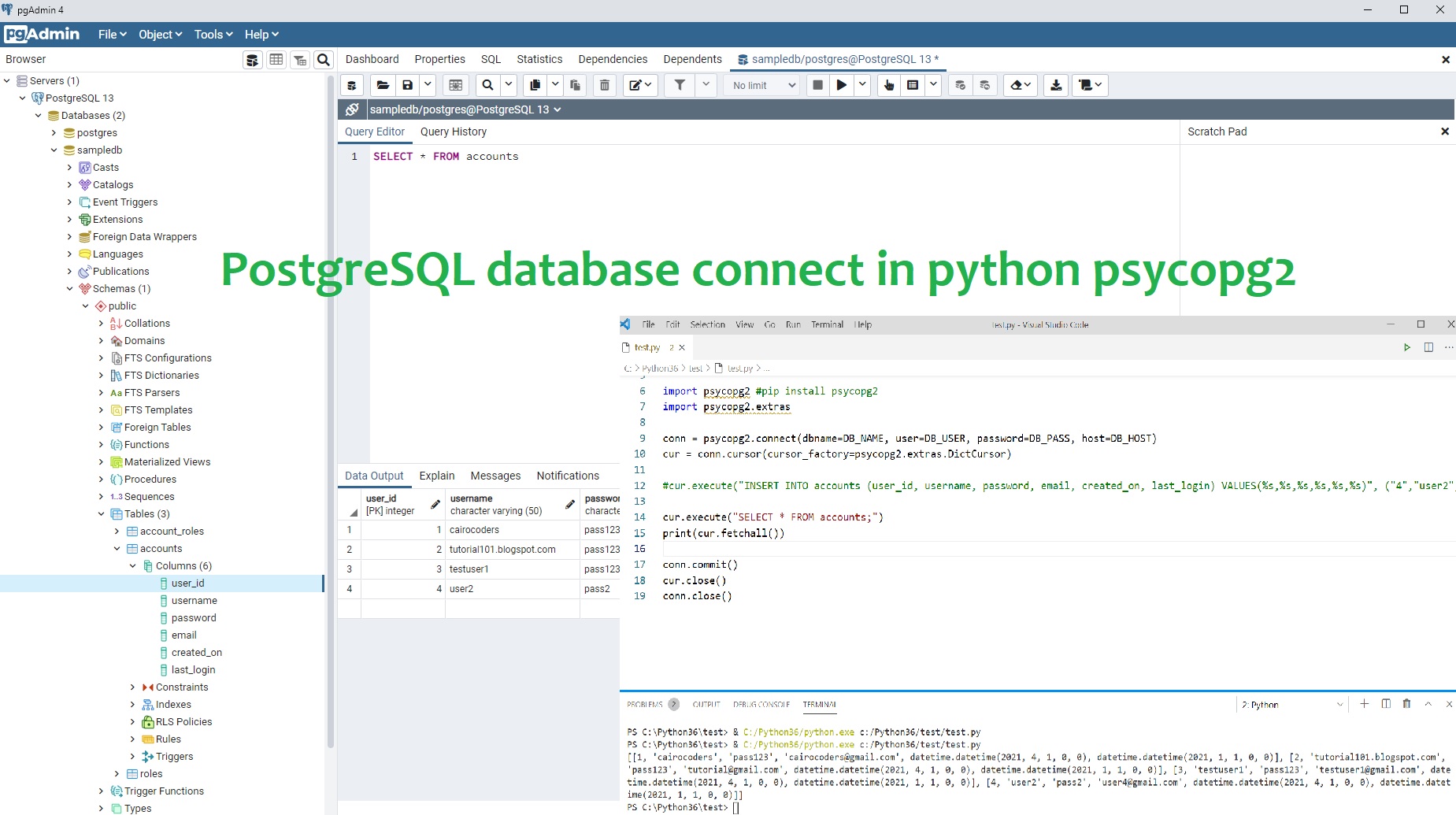Click the Commit database icon
The height and width of the screenshot is (815, 1456).
pyautogui.click(x=960, y=85)
